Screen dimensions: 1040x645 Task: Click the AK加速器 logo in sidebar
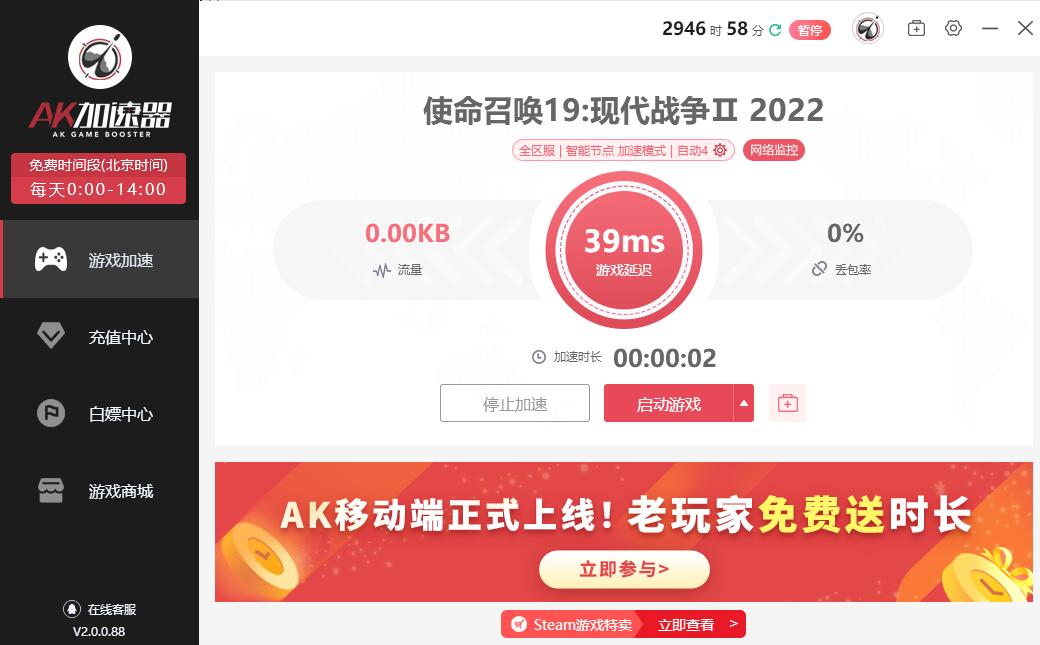pos(100,82)
